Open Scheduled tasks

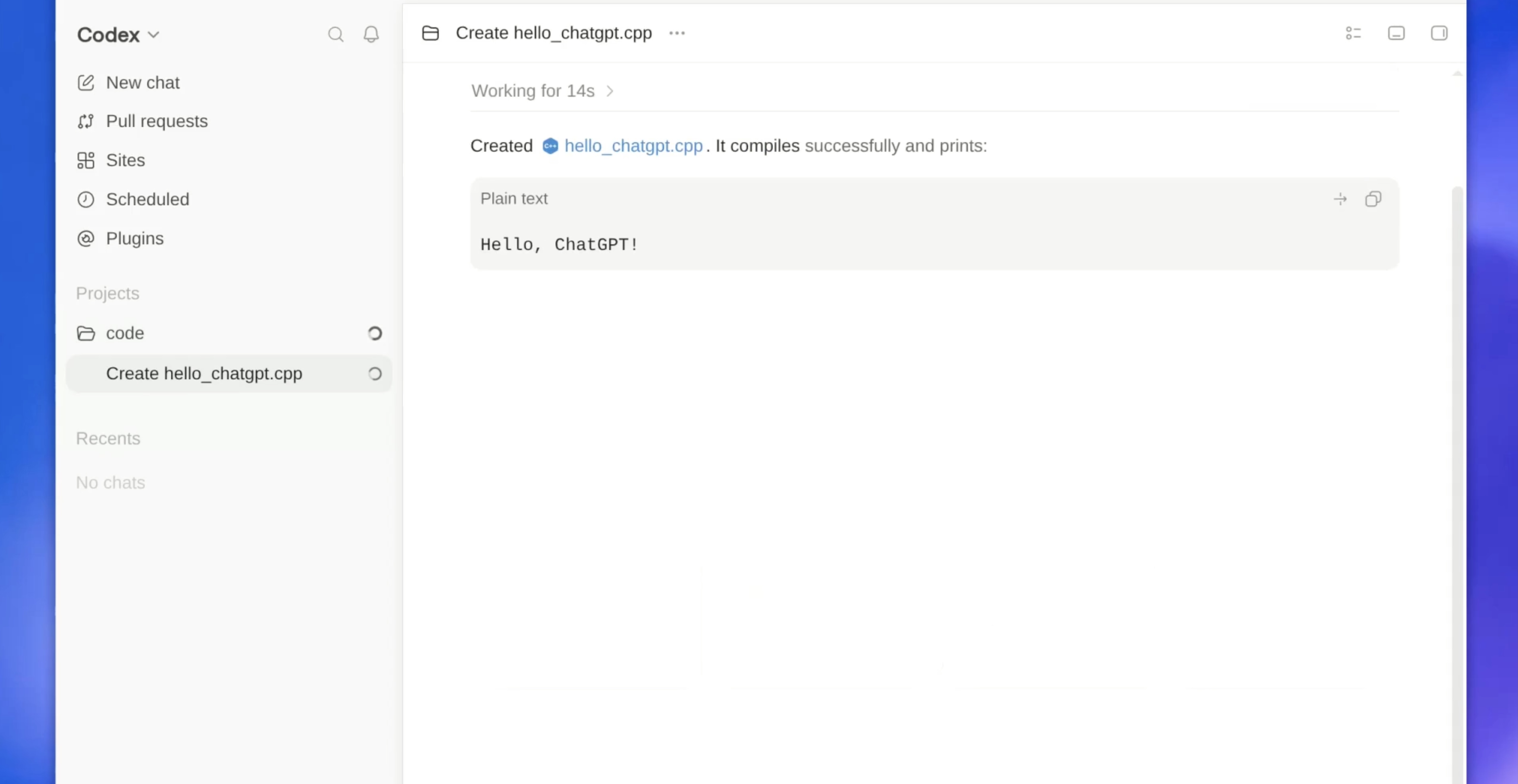[133, 200]
